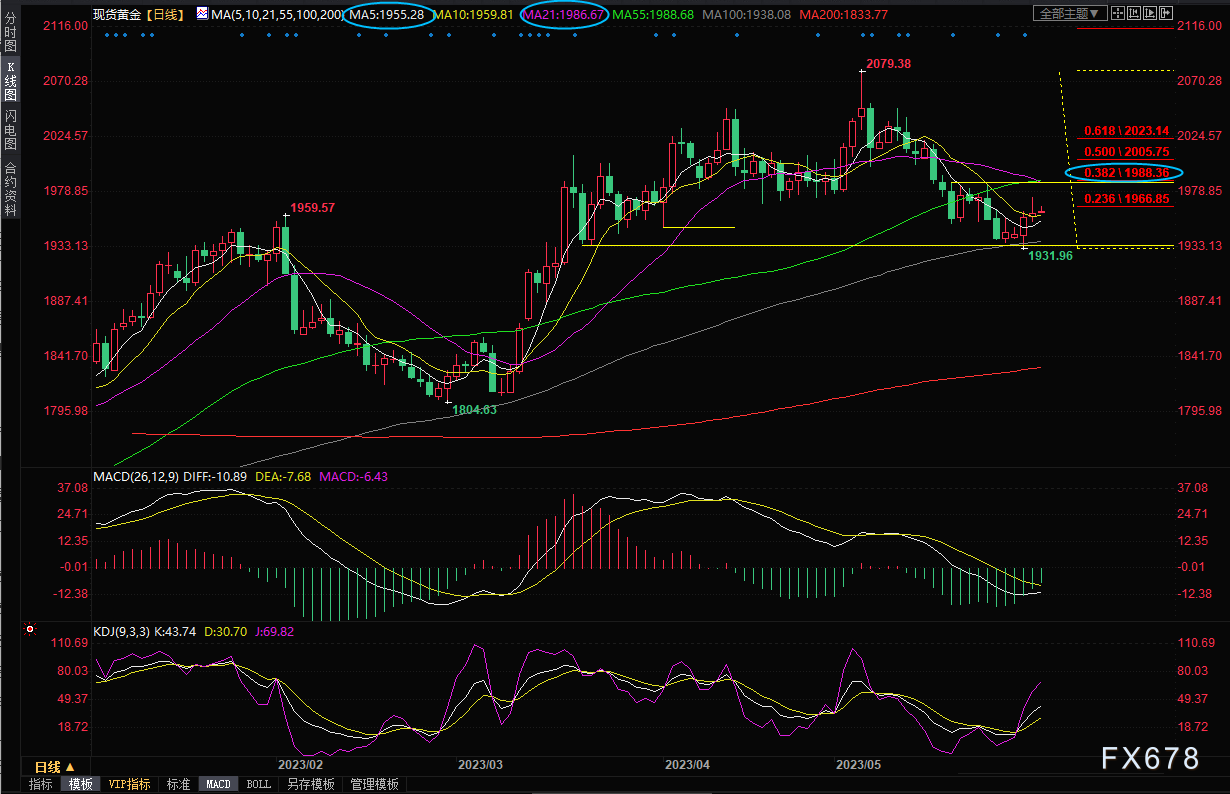Click the 管理模板 button
1230x794 pixels.
(x=374, y=785)
